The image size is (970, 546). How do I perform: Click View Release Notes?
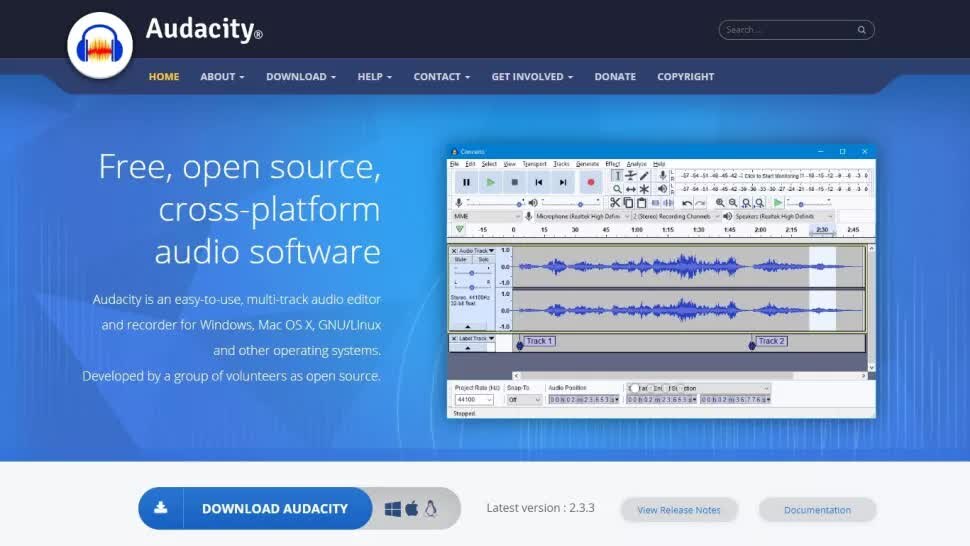pos(679,510)
